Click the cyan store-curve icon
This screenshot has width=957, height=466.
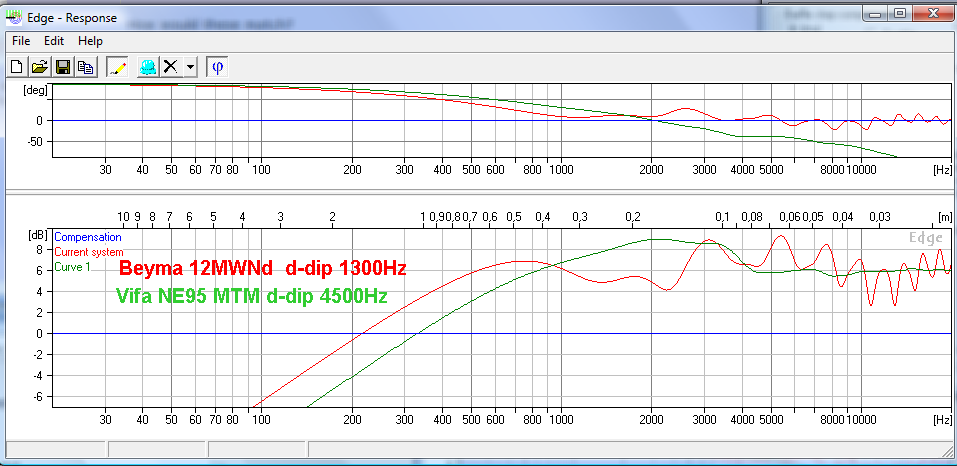(148, 66)
